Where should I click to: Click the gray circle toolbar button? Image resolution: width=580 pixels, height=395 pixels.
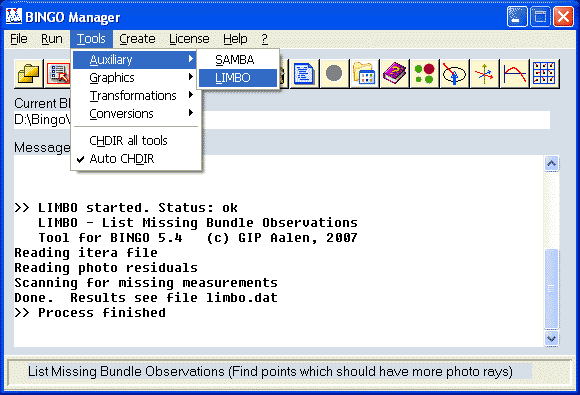click(334, 74)
